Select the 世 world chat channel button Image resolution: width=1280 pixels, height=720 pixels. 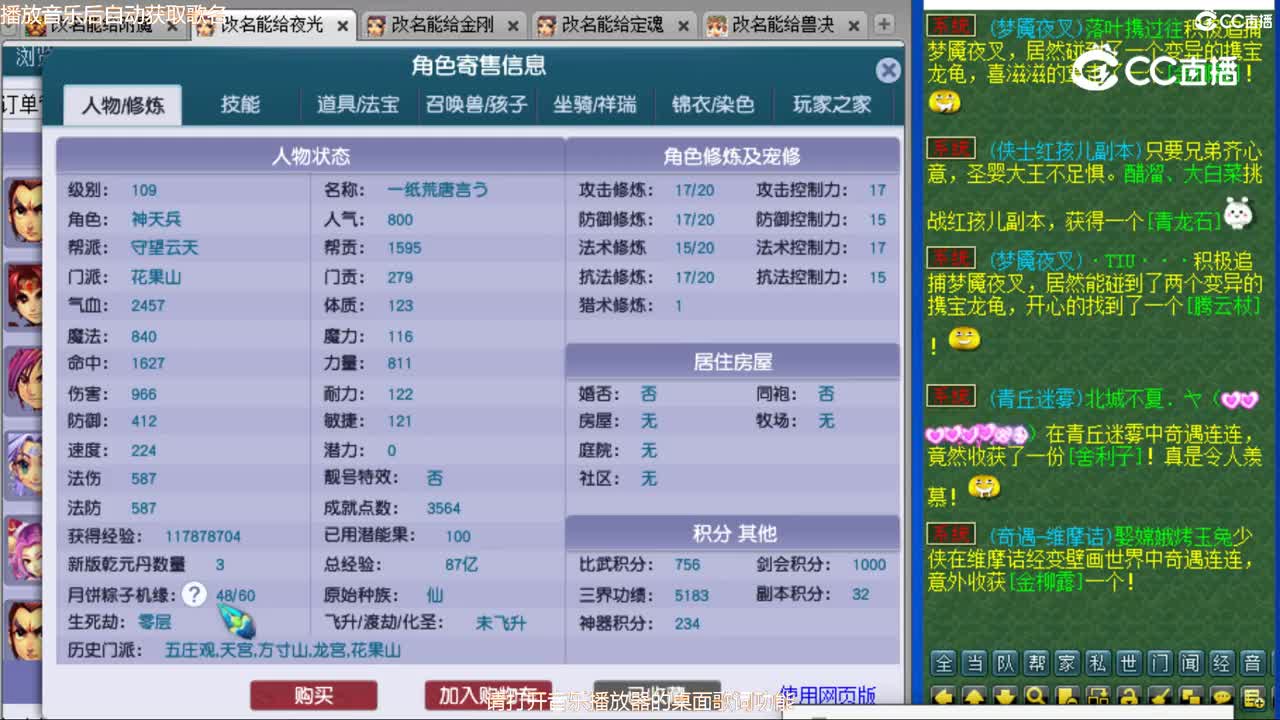1129,664
